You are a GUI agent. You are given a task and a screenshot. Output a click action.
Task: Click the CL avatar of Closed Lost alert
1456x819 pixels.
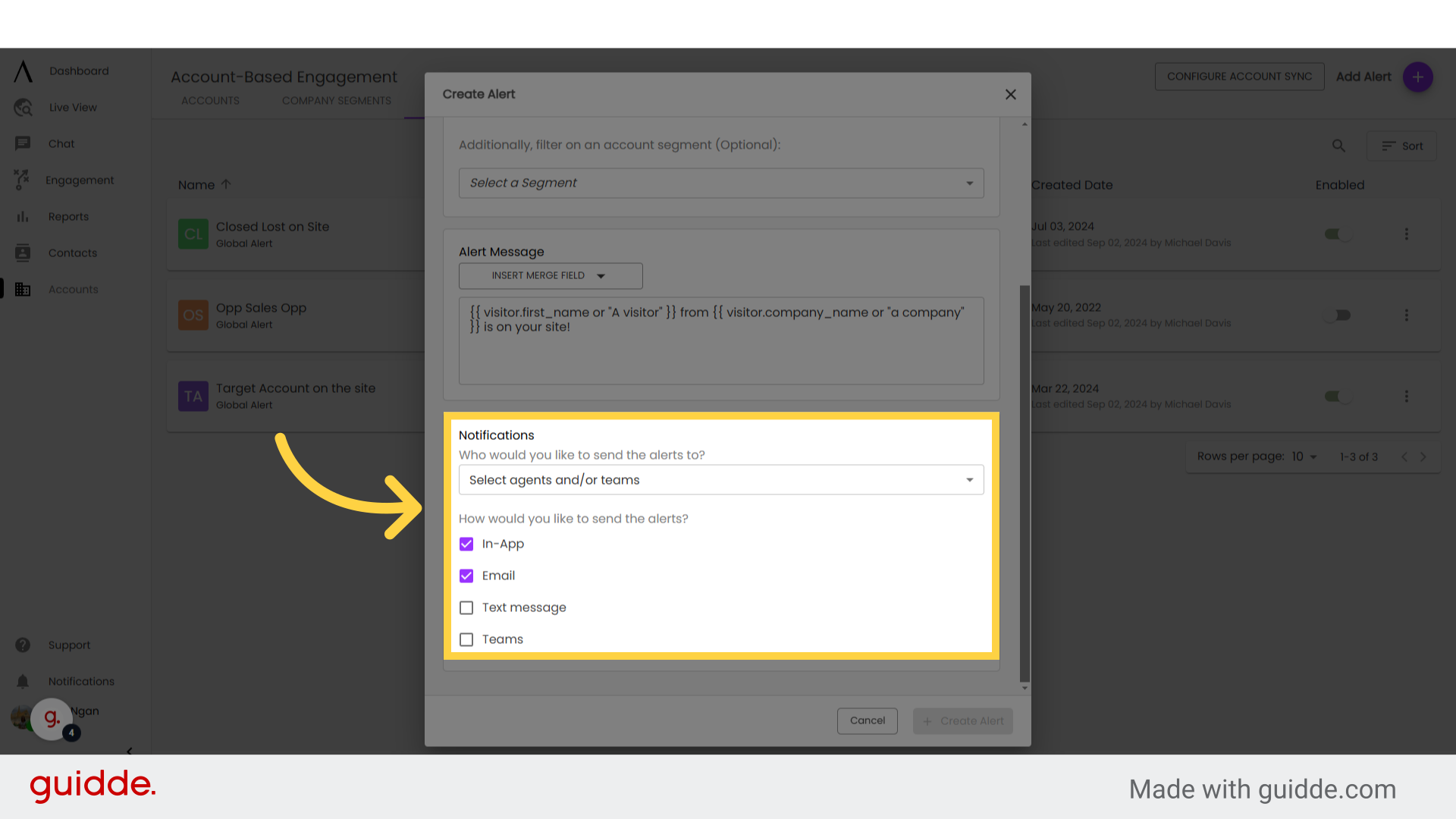[x=193, y=234]
